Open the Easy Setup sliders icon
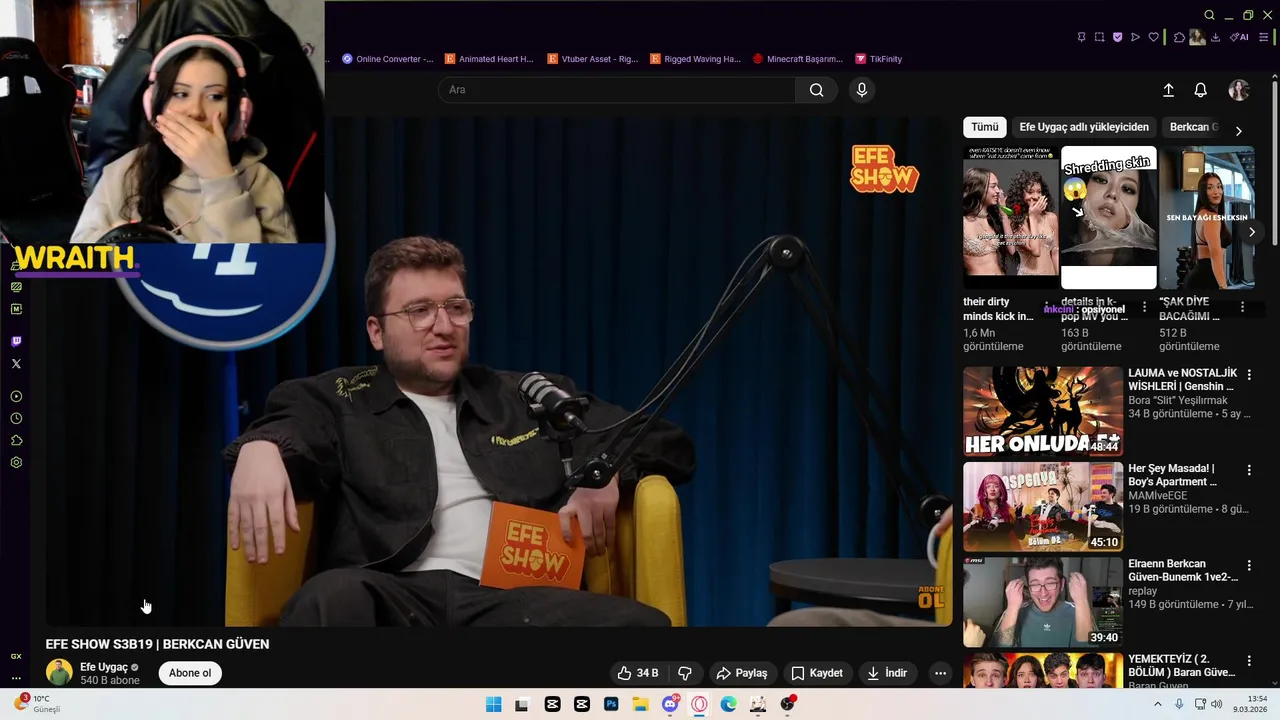Image resolution: width=1280 pixels, height=720 pixels. tap(1263, 37)
